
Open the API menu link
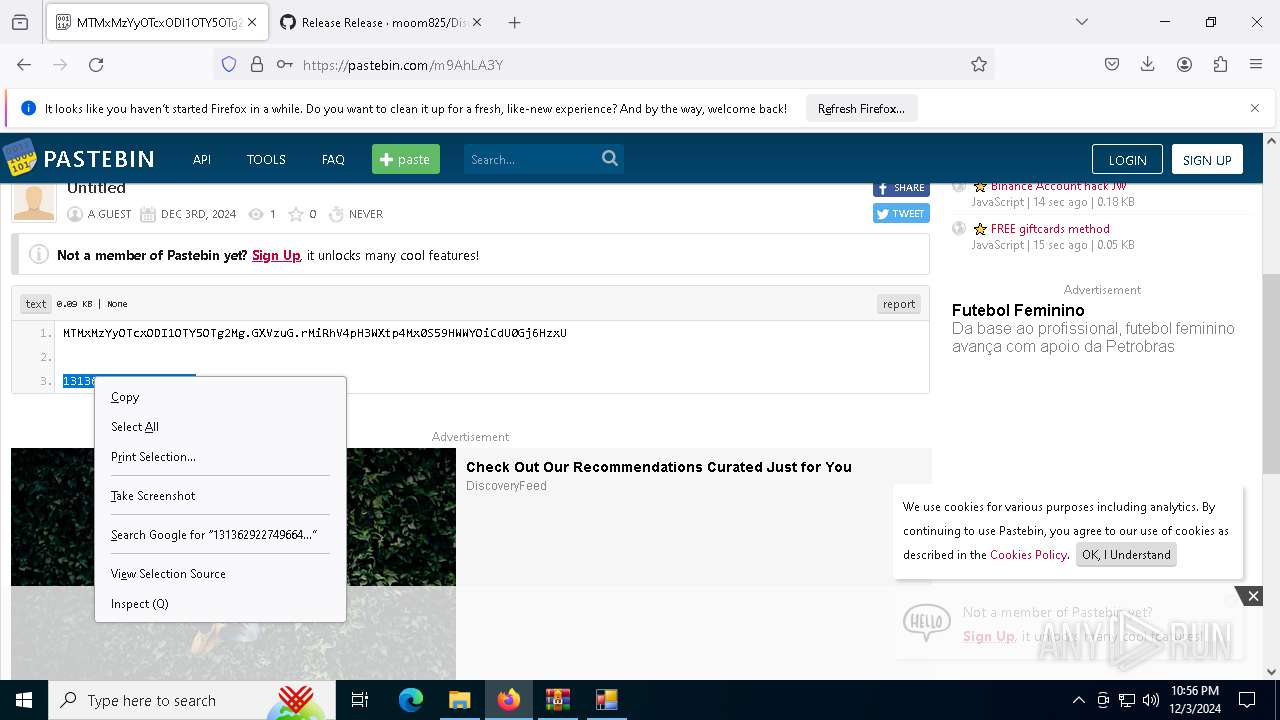(x=202, y=159)
